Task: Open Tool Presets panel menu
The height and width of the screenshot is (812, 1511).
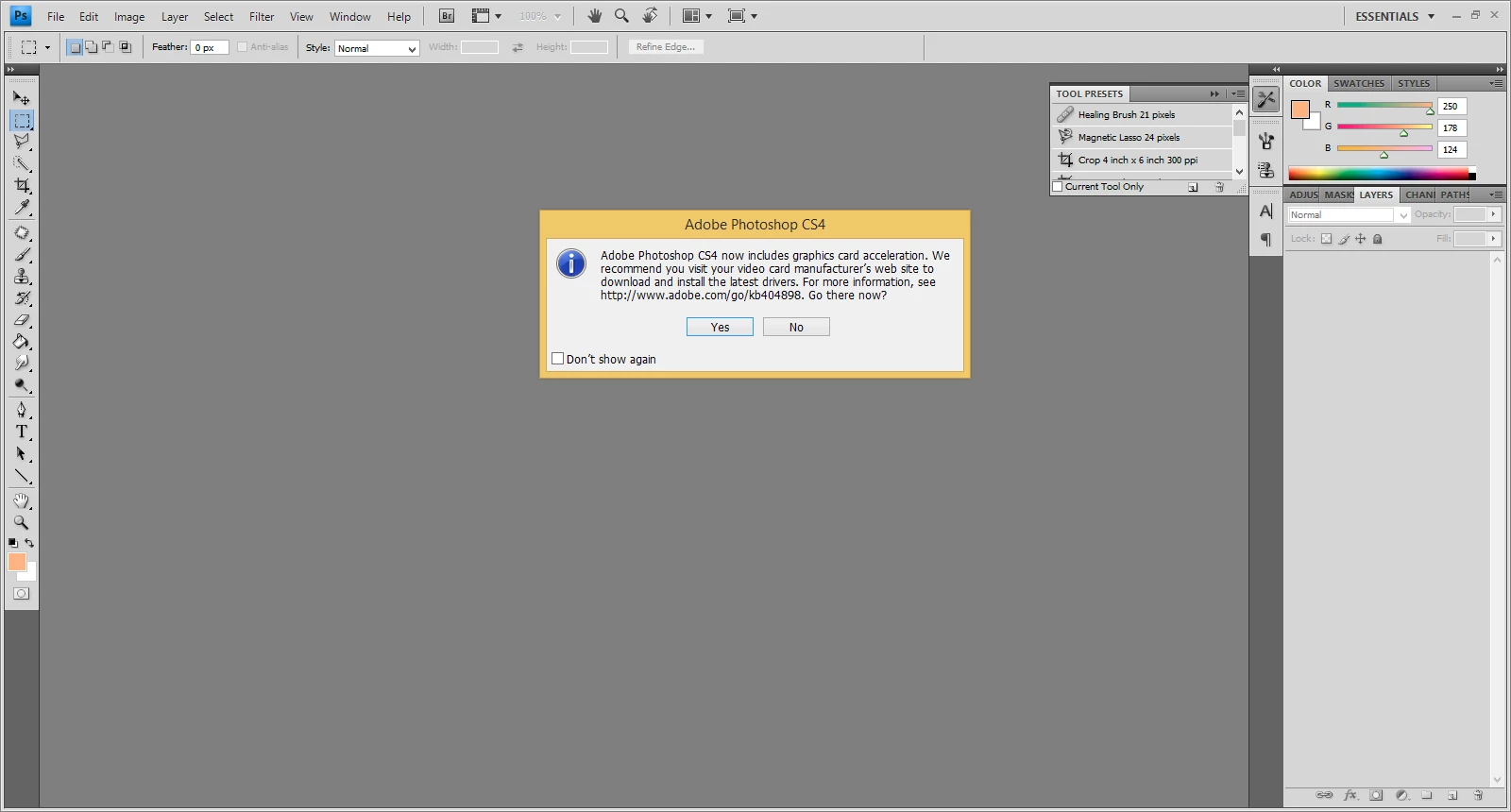Action: (1238, 93)
